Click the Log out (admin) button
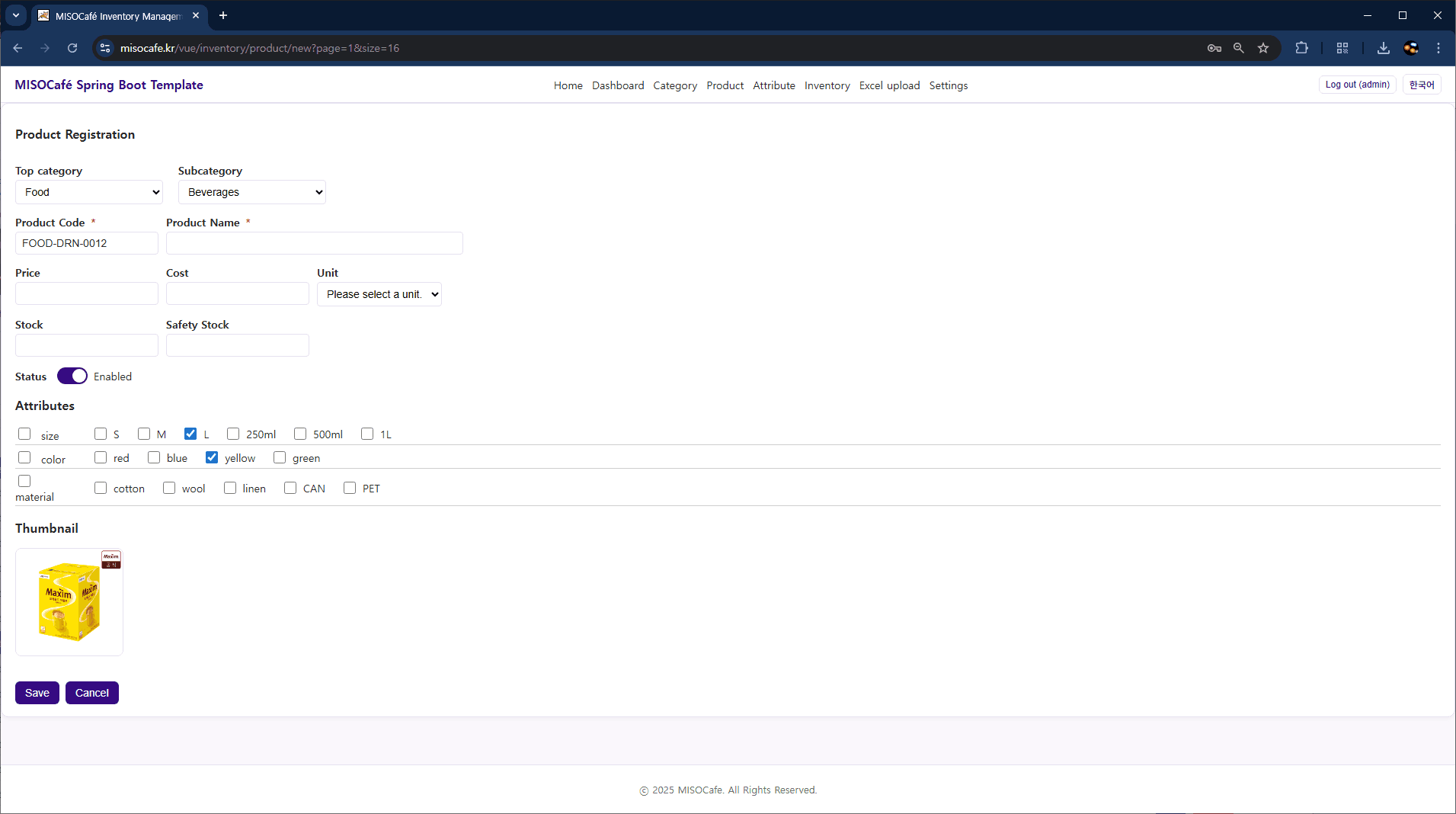This screenshot has width=1456, height=814. [x=1357, y=85]
